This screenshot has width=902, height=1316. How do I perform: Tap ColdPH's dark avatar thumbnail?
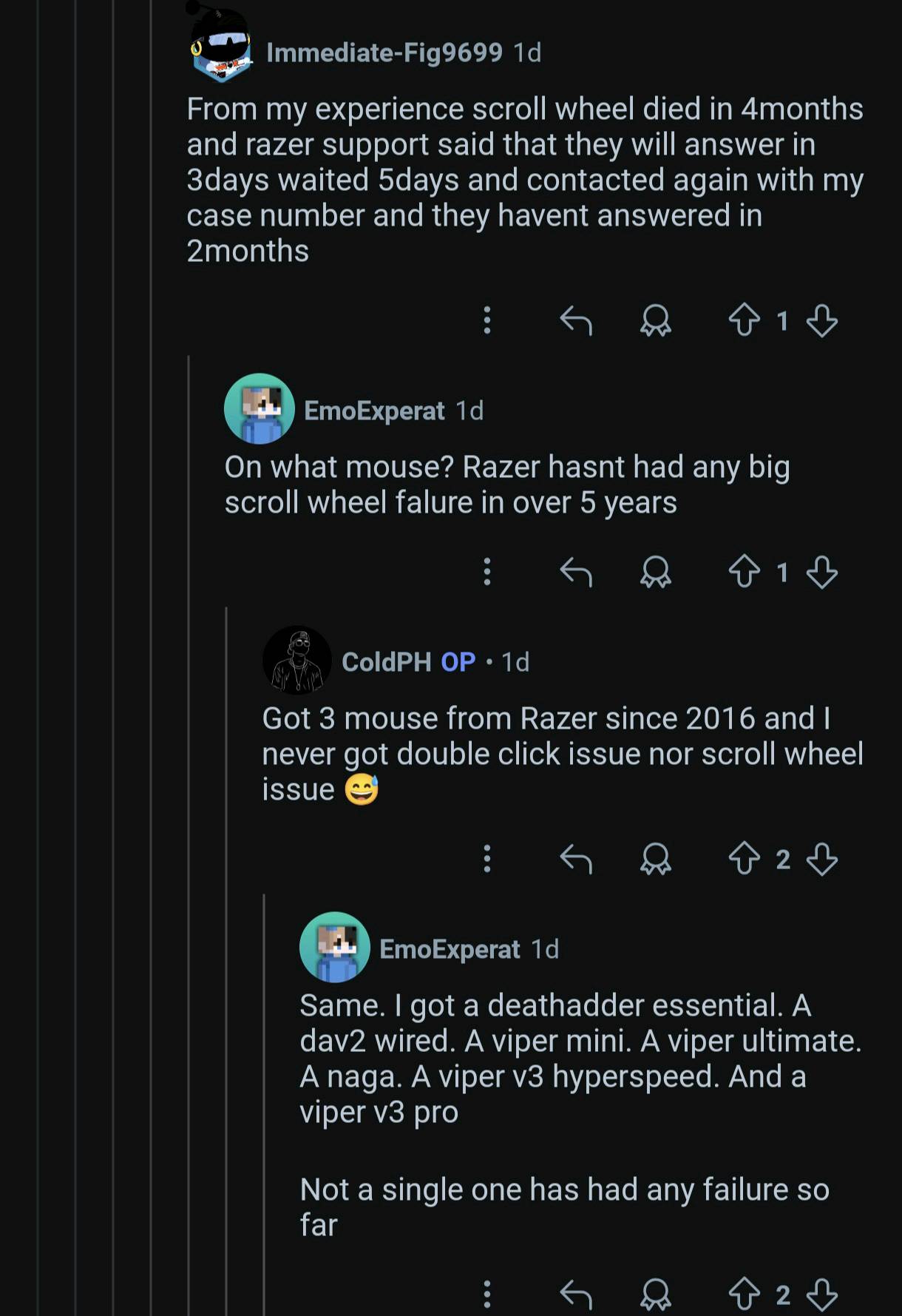click(297, 661)
